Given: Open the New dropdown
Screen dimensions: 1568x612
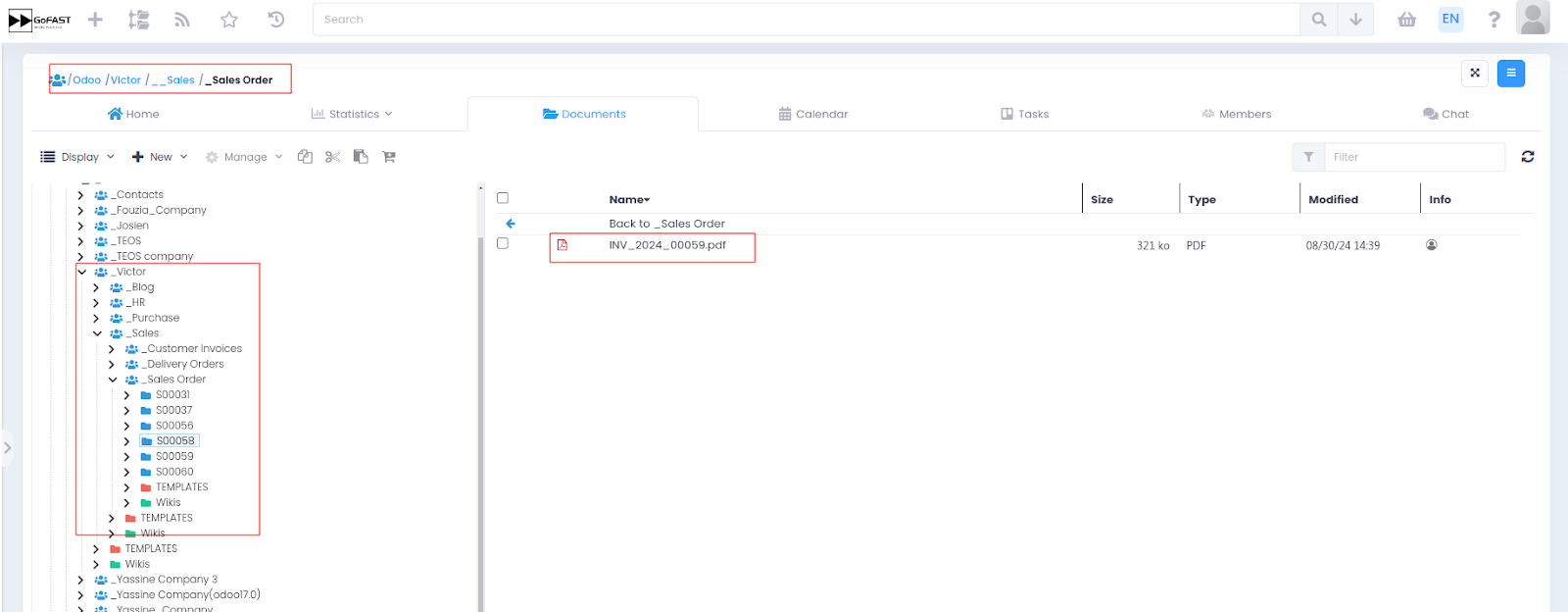Looking at the screenshot, I should click(160, 157).
